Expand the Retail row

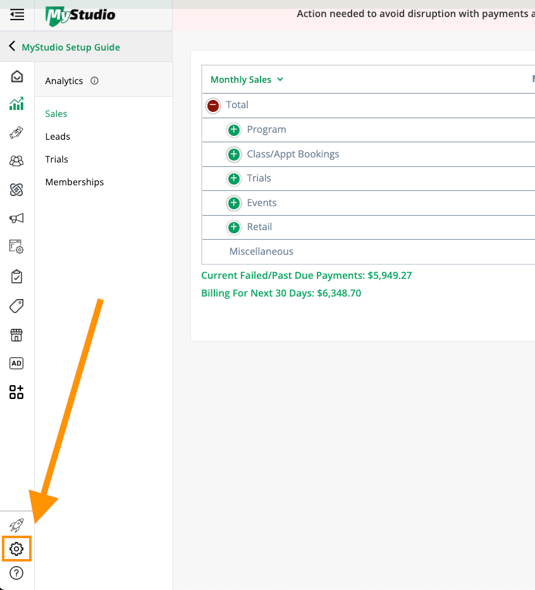[234, 227]
